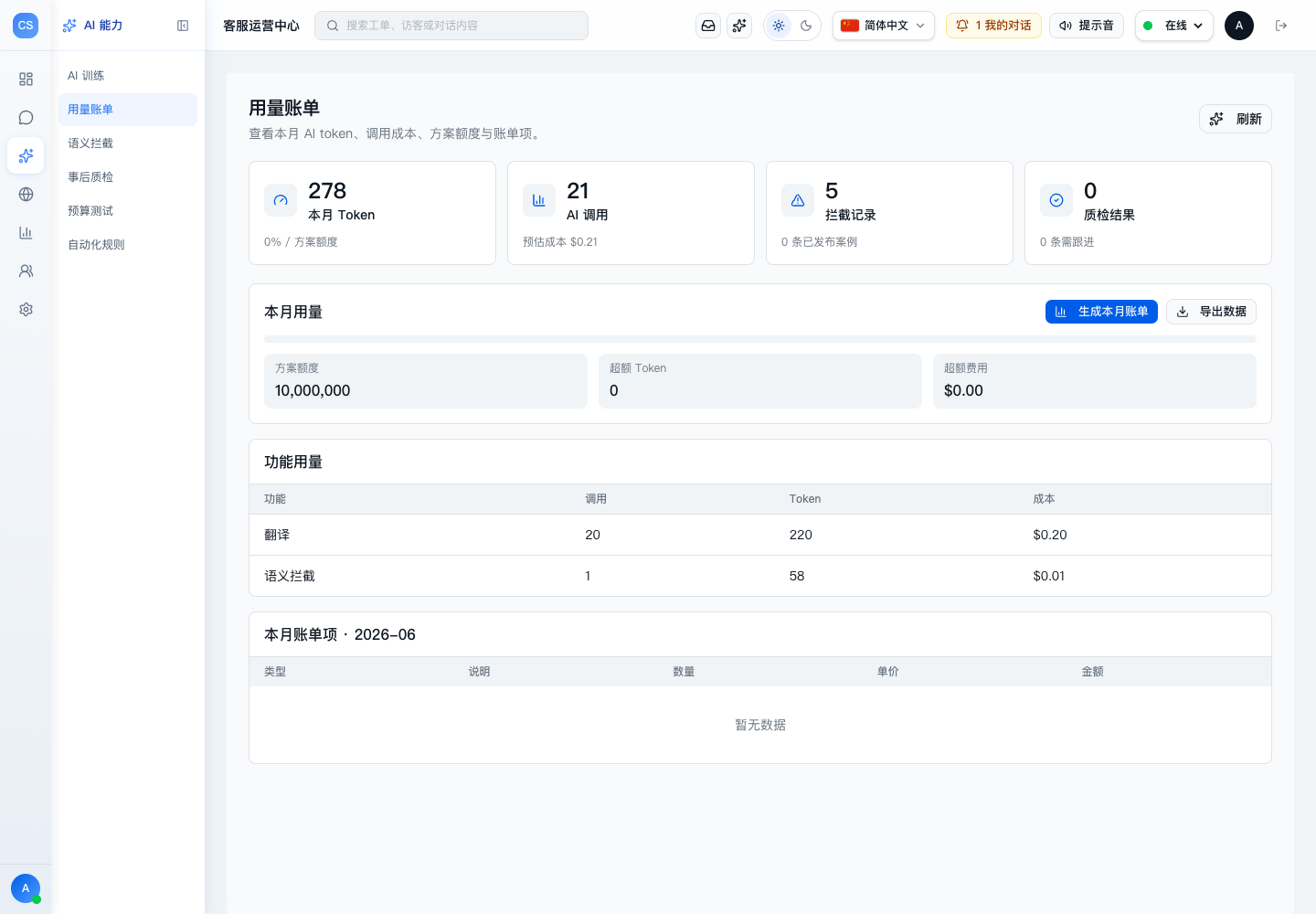Click the 翻译 row in 功能用量 table
Screen dimensions: 1316x914
tap(760, 535)
